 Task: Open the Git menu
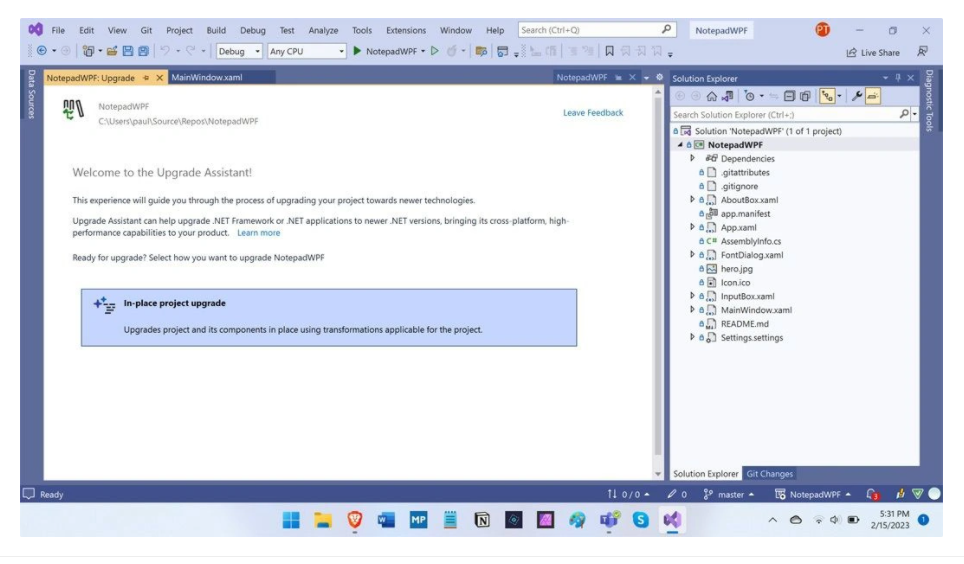pyautogui.click(x=146, y=30)
